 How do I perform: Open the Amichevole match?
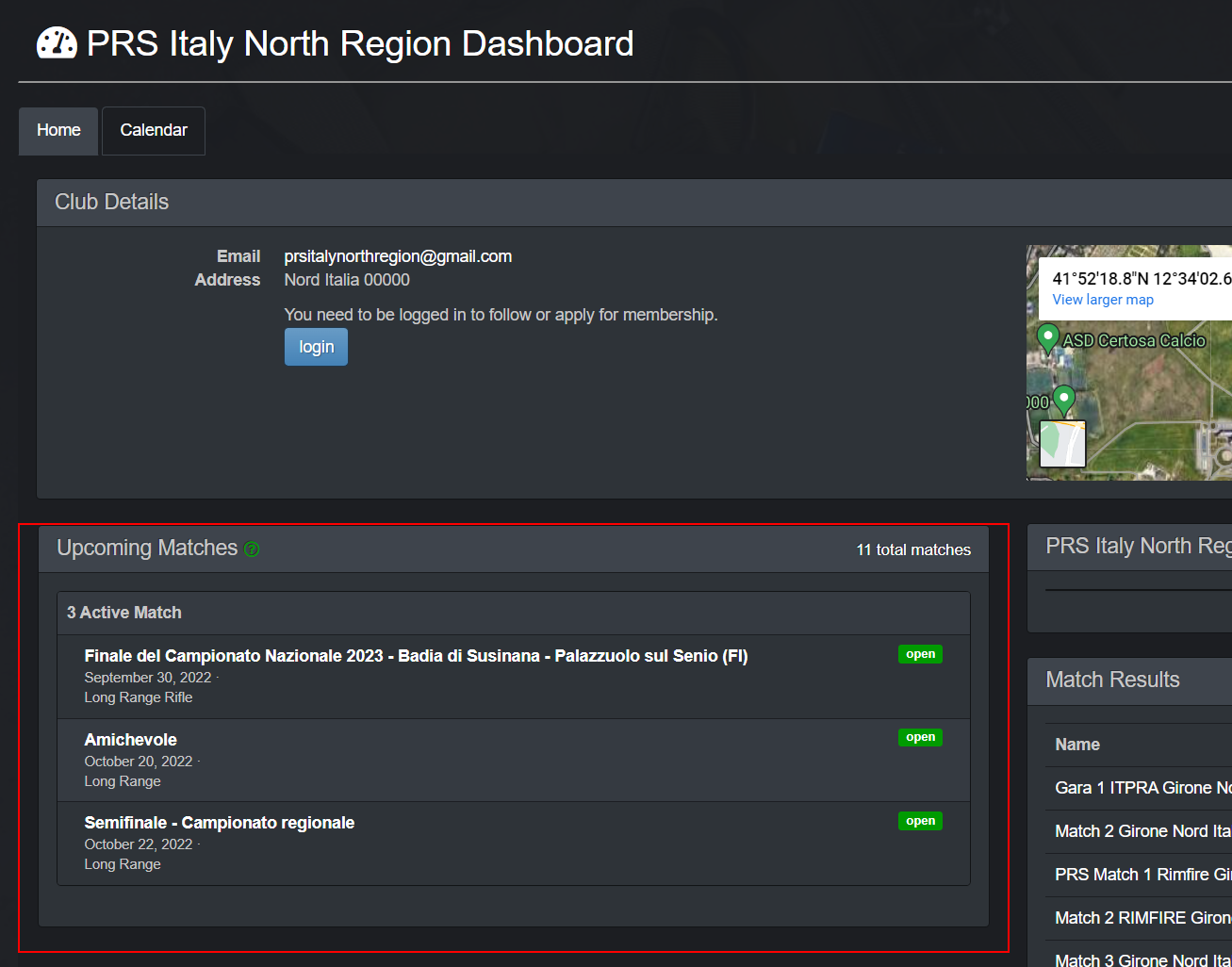point(130,740)
